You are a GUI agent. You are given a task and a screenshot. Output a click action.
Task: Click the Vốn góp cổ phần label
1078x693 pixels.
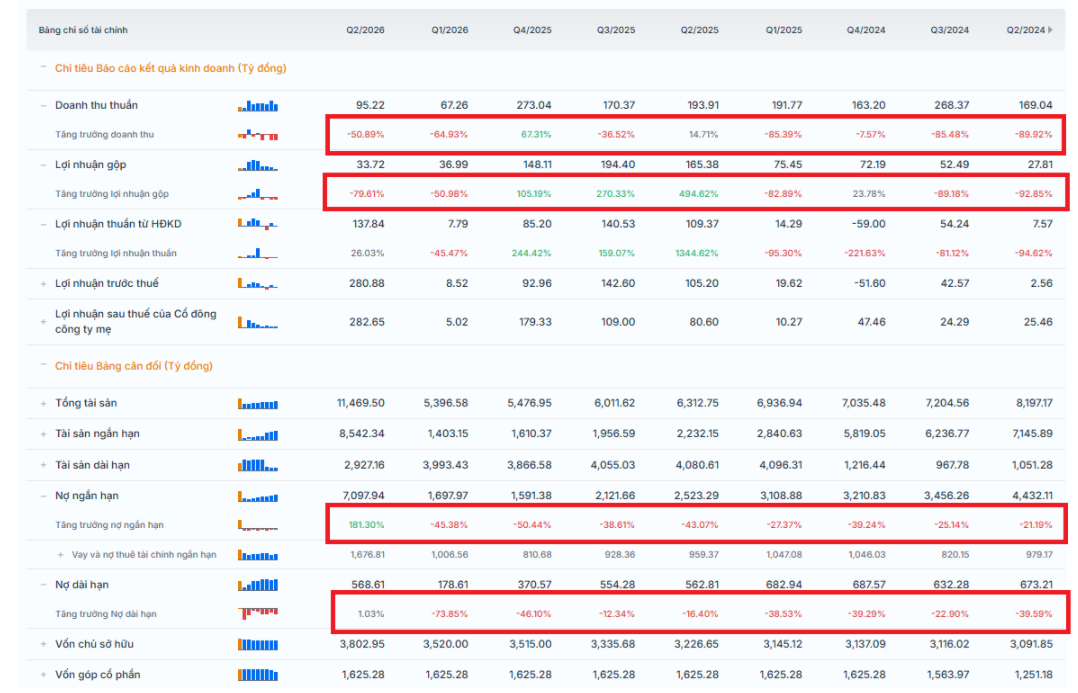98,674
